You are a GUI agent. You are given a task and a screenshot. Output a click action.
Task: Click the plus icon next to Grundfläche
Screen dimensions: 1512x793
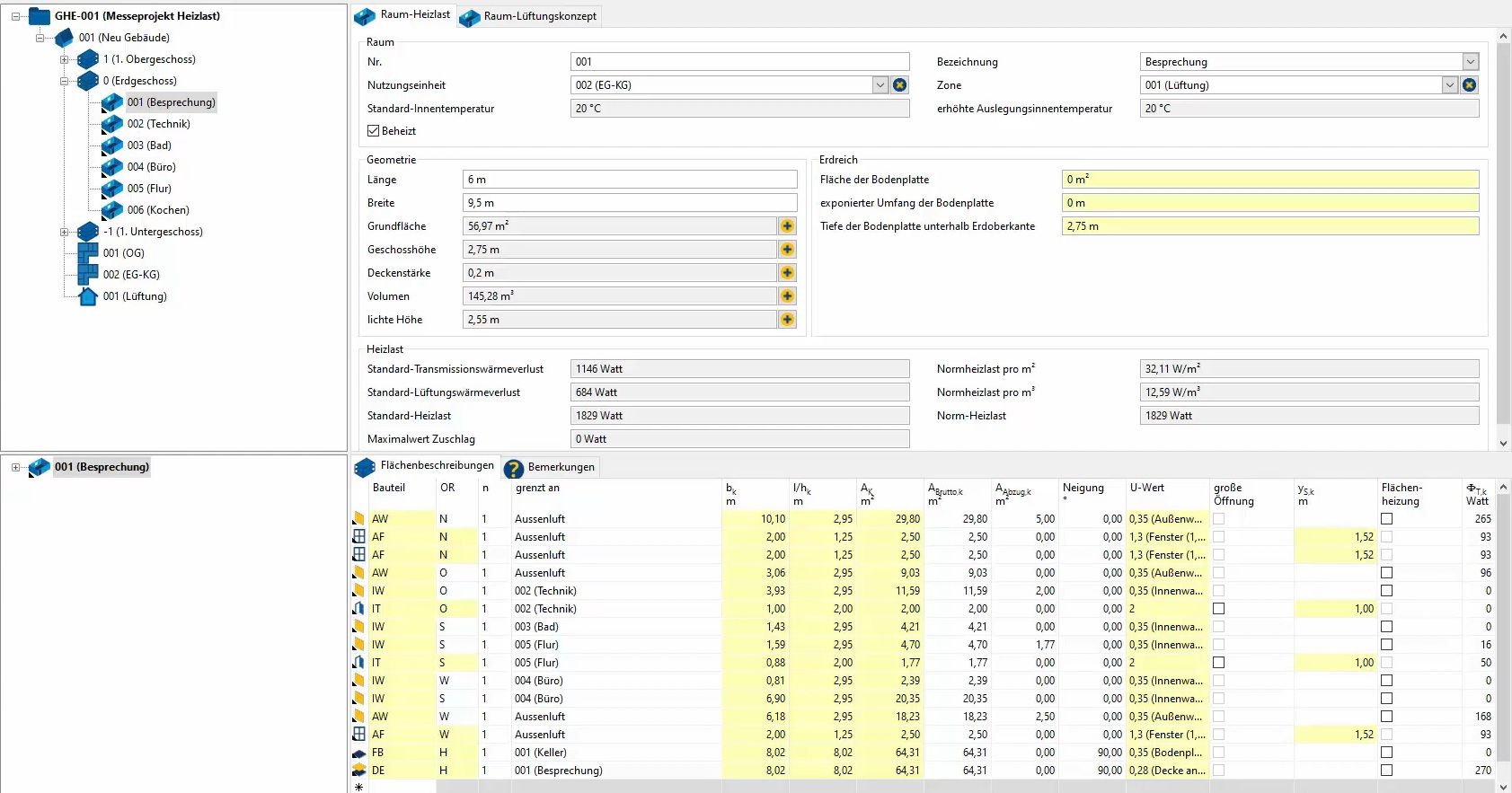787,226
